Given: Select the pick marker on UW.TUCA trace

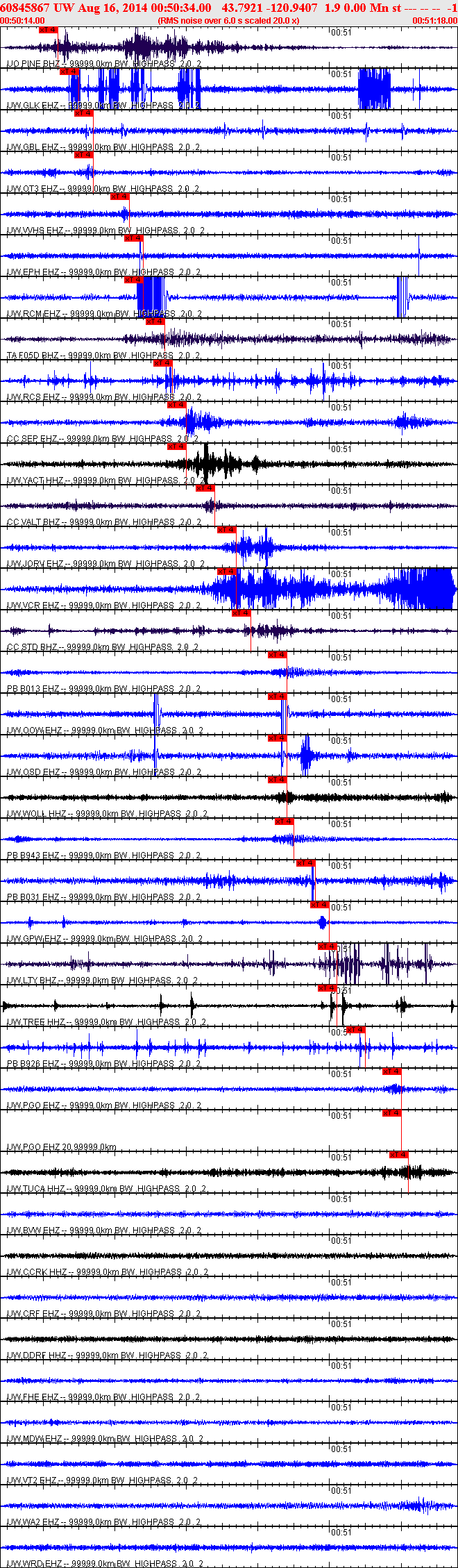Looking at the screenshot, I should tap(399, 1155).
